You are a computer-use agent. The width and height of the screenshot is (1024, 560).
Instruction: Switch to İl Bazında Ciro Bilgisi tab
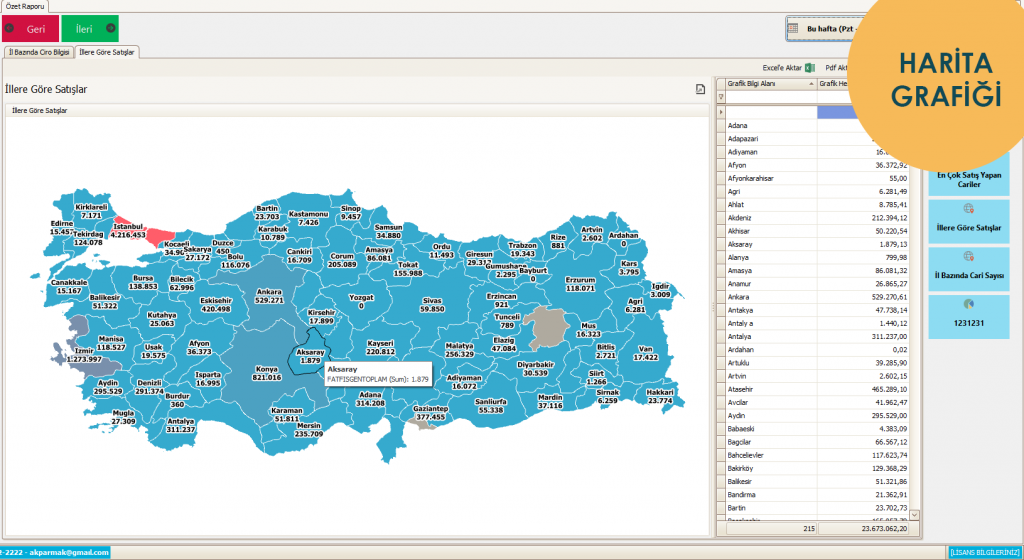click(39, 52)
